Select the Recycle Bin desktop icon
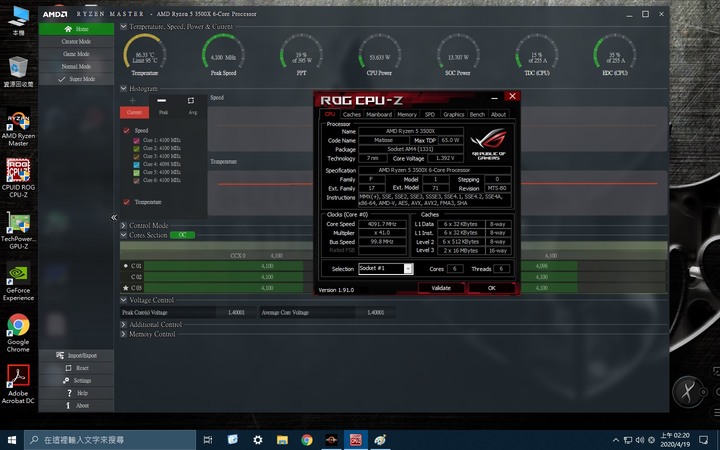Screen dimensions: 720x450 (x=18, y=72)
